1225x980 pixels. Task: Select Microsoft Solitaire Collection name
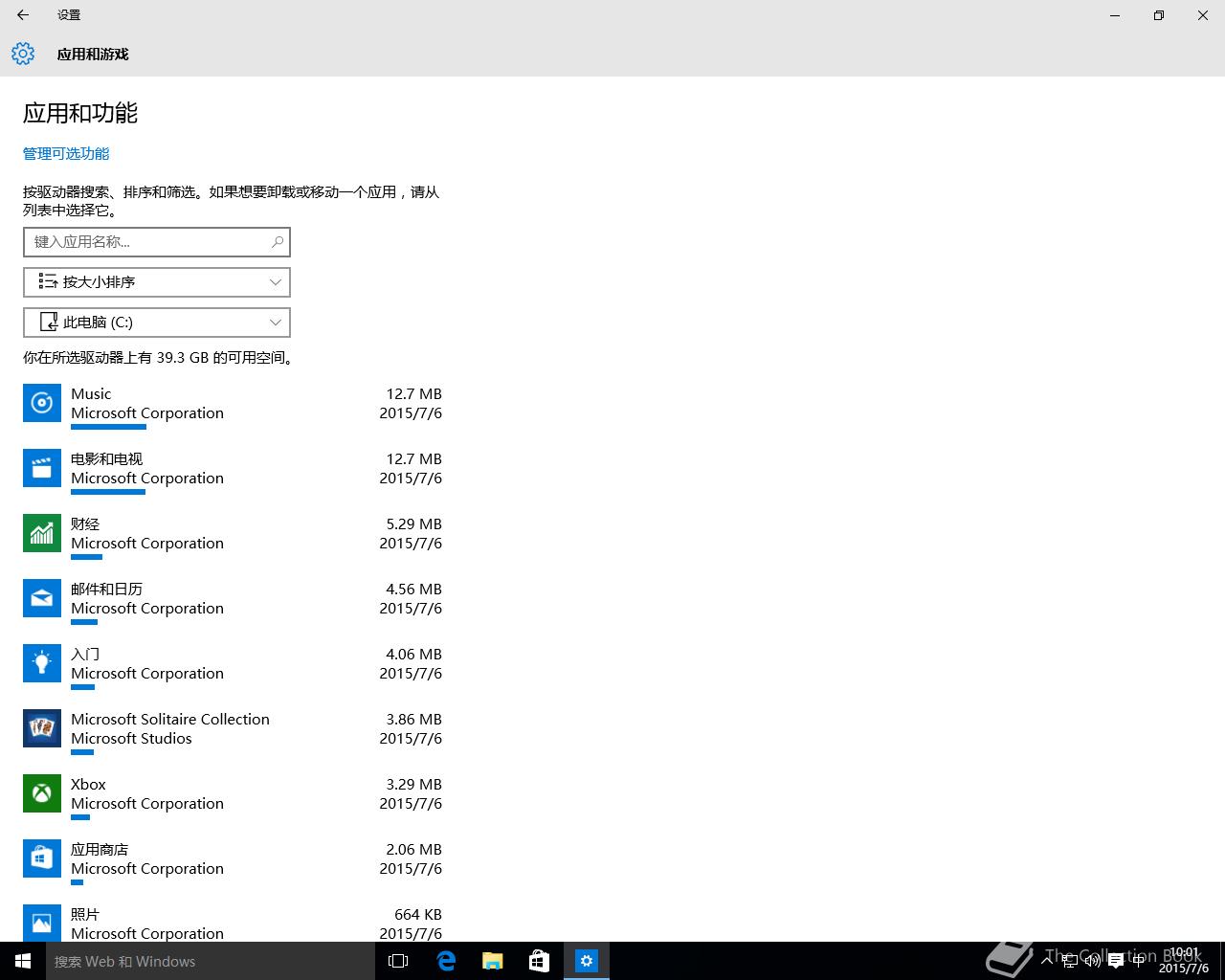[x=170, y=719]
